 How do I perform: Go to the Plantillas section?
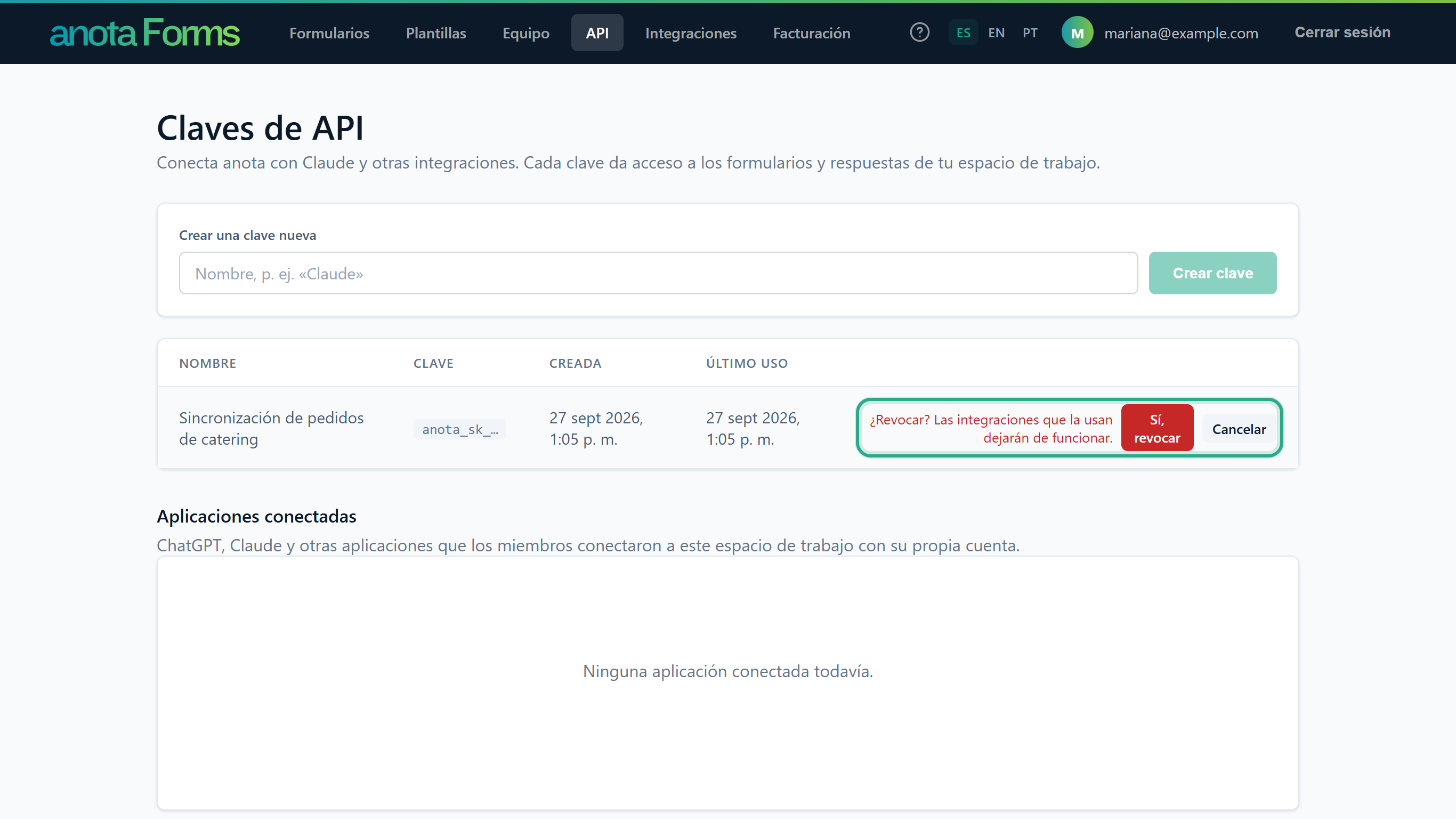(x=436, y=33)
